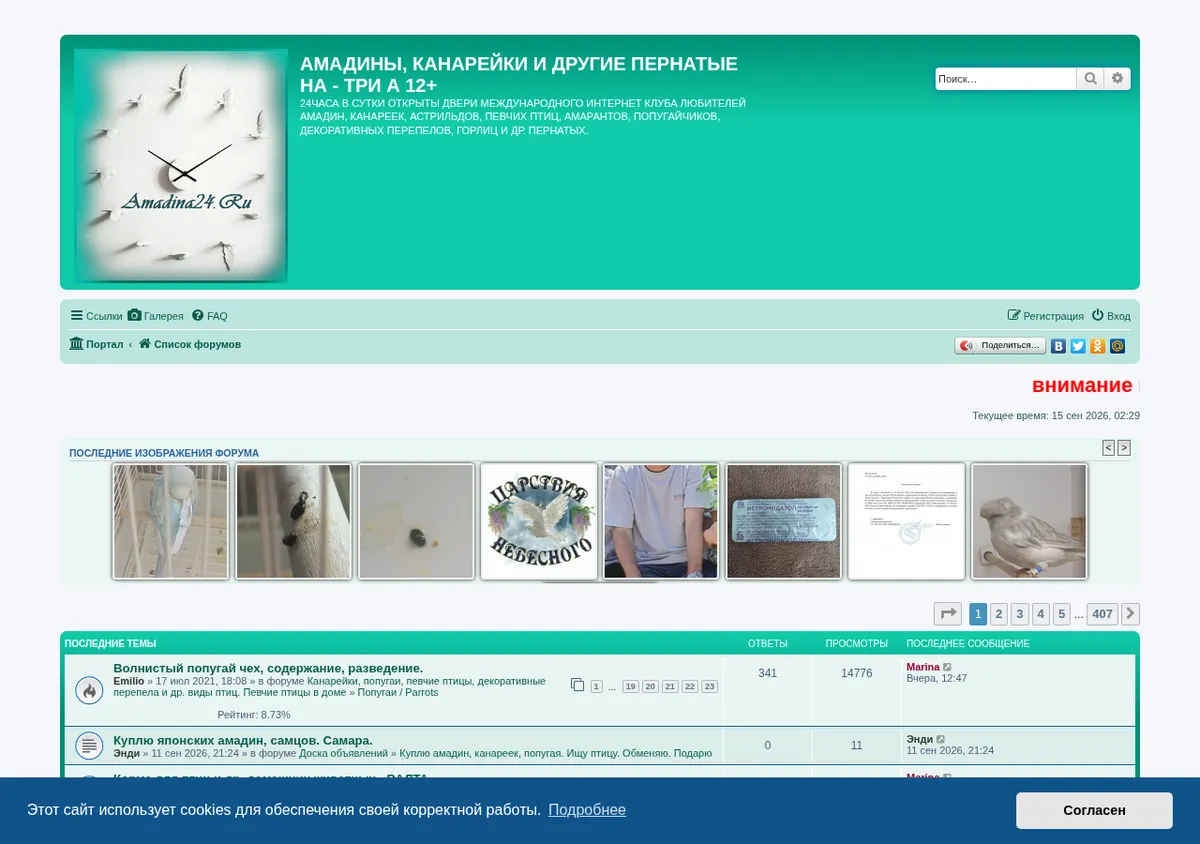
Task: View latest post icon next to Marina
Action: (948, 667)
